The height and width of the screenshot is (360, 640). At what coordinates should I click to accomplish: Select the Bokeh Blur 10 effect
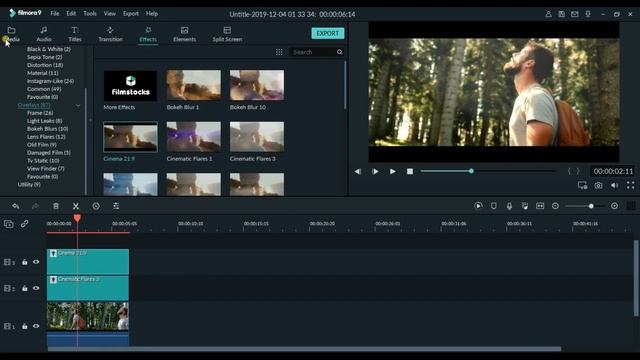coord(257,85)
